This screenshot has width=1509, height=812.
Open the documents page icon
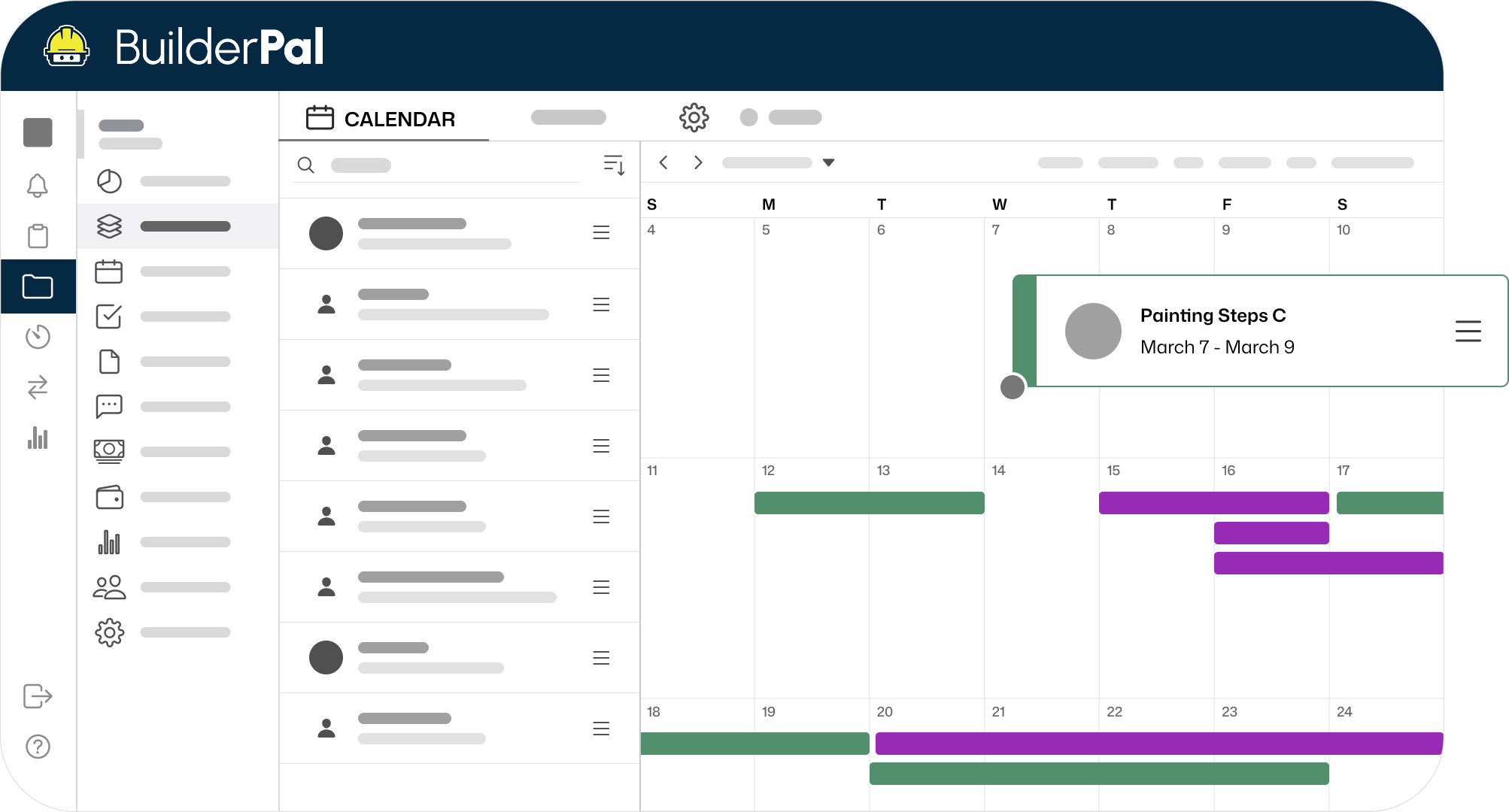click(x=109, y=362)
